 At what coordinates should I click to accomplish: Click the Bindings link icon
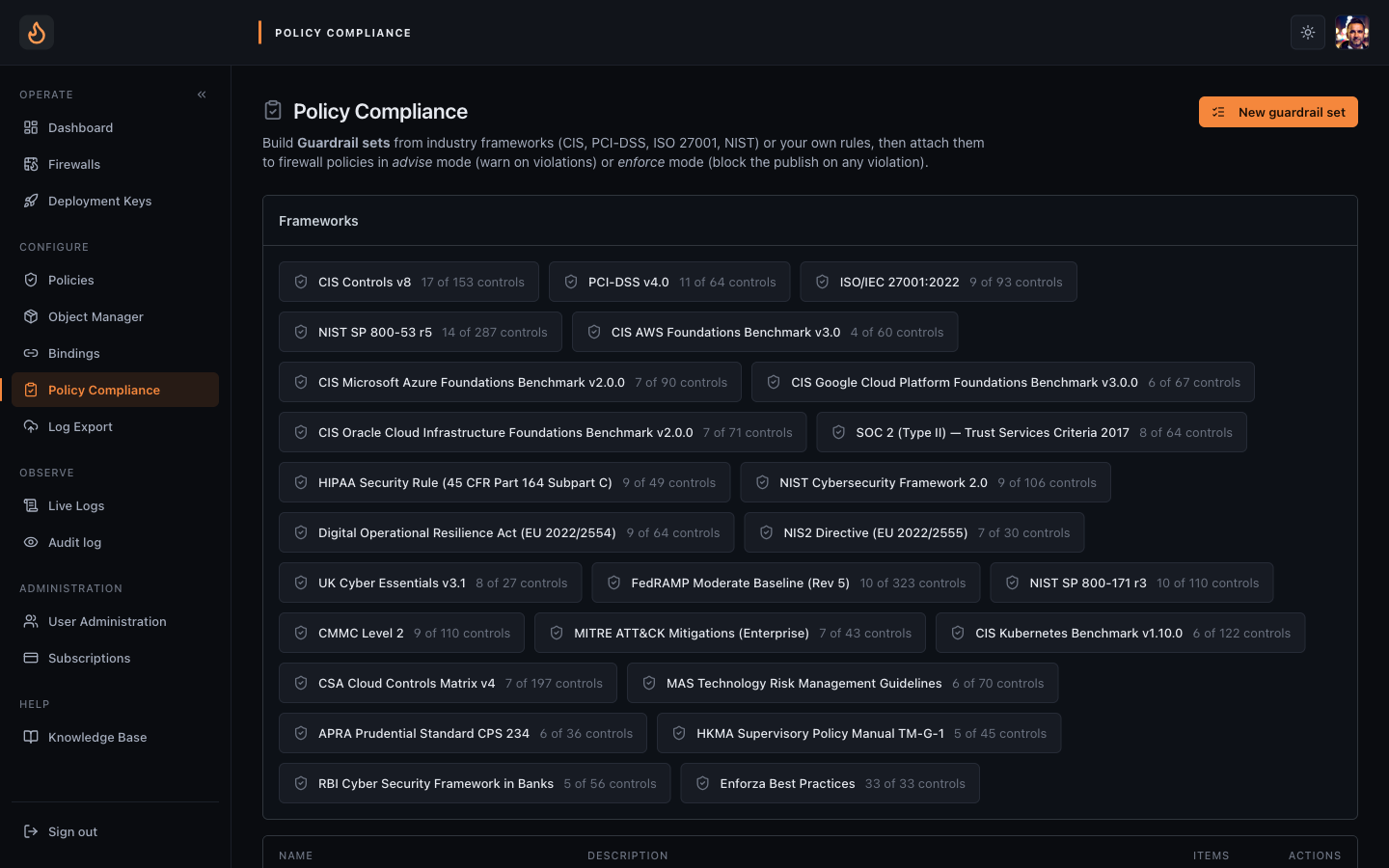pyautogui.click(x=31, y=353)
